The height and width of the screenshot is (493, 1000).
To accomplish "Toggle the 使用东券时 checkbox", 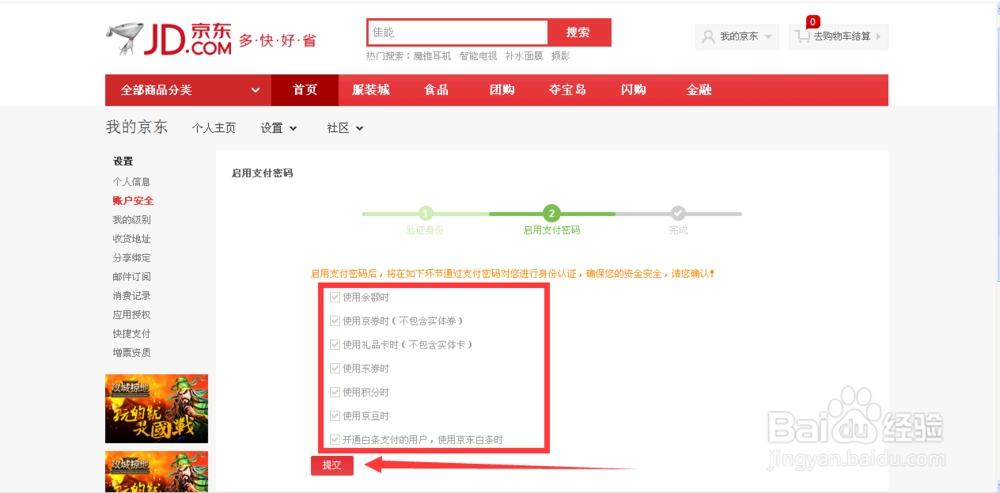I will [x=335, y=368].
